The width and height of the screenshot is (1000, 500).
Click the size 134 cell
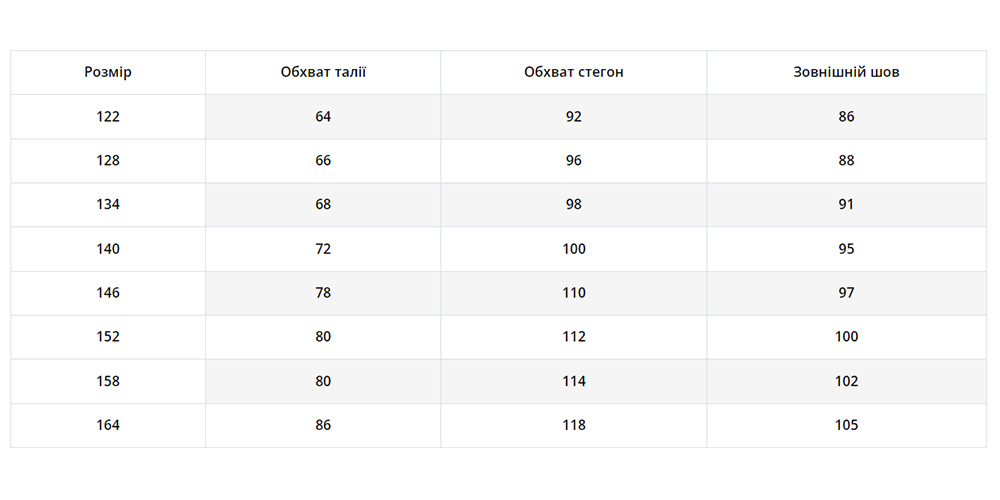pyautogui.click(x=108, y=204)
